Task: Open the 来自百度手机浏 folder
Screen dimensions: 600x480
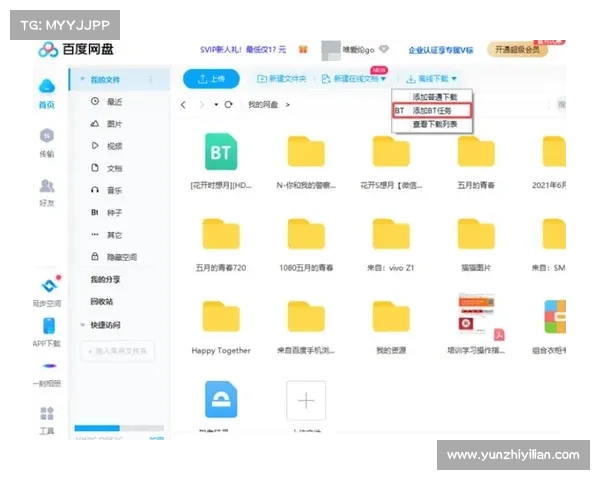Action: [306, 317]
